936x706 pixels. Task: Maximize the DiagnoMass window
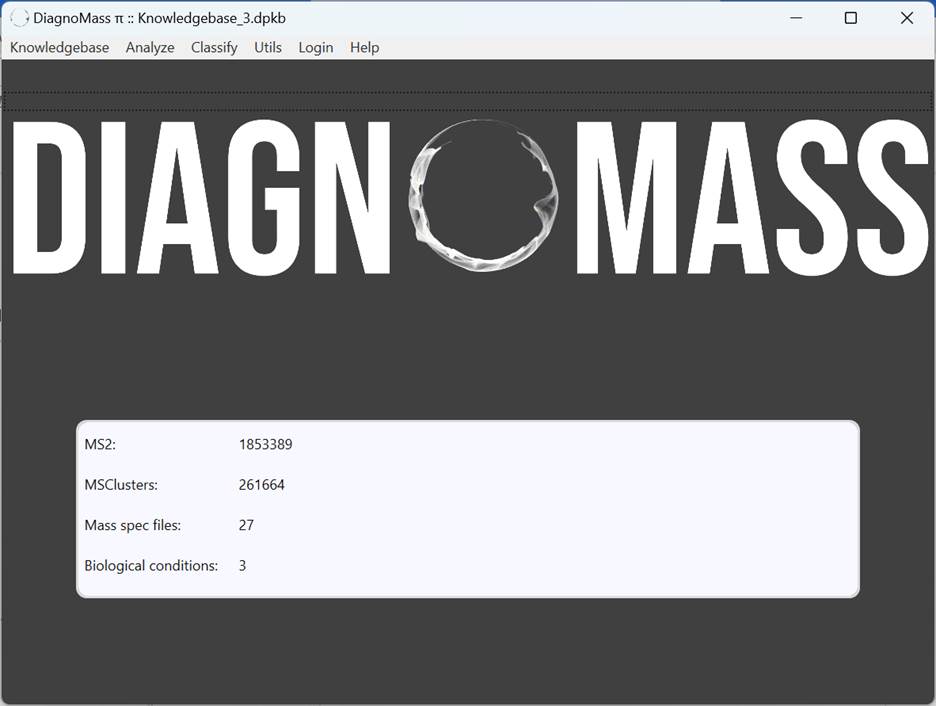tap(851, 18)
